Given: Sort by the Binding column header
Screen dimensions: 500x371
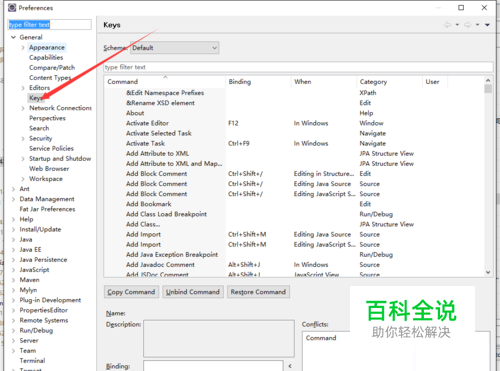Looking at the screenshot, I should pyautogui.click(x=258, y=82).
